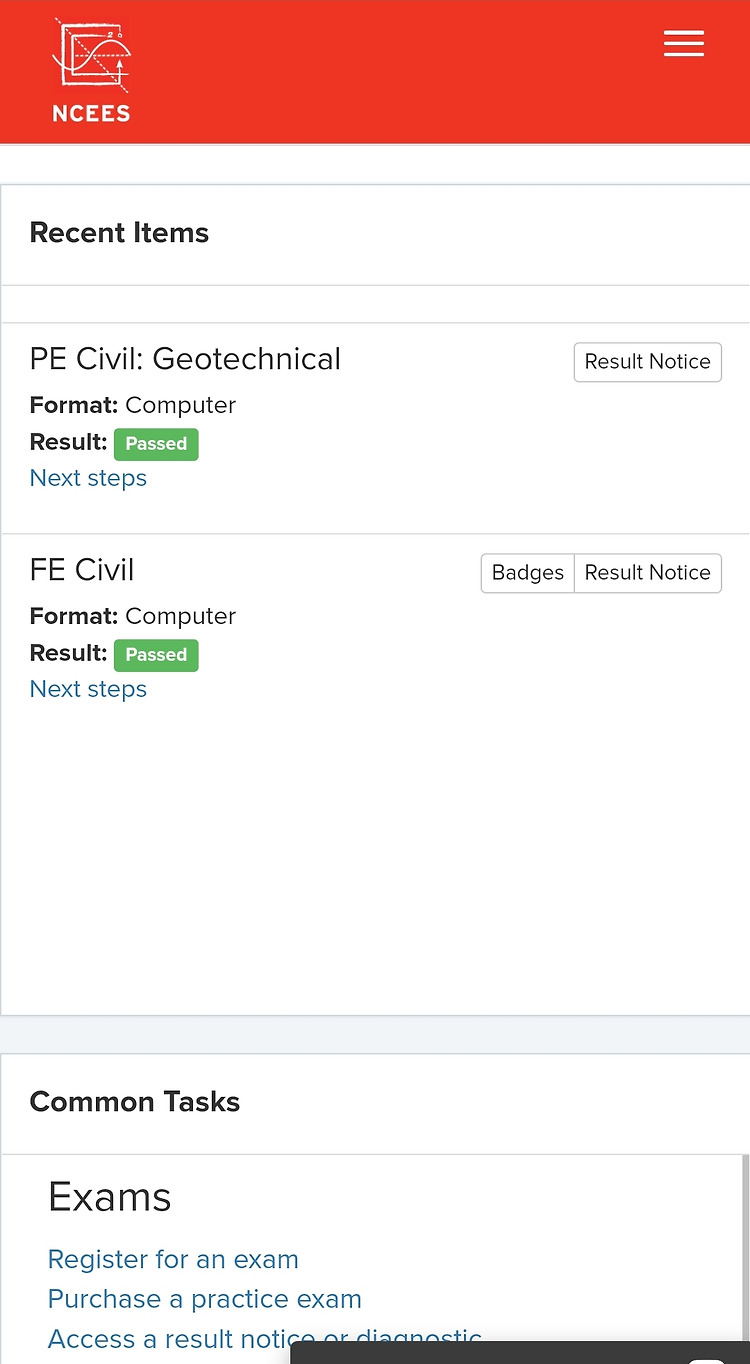Click the FE Civil exam title

click(x=82, y=570)
